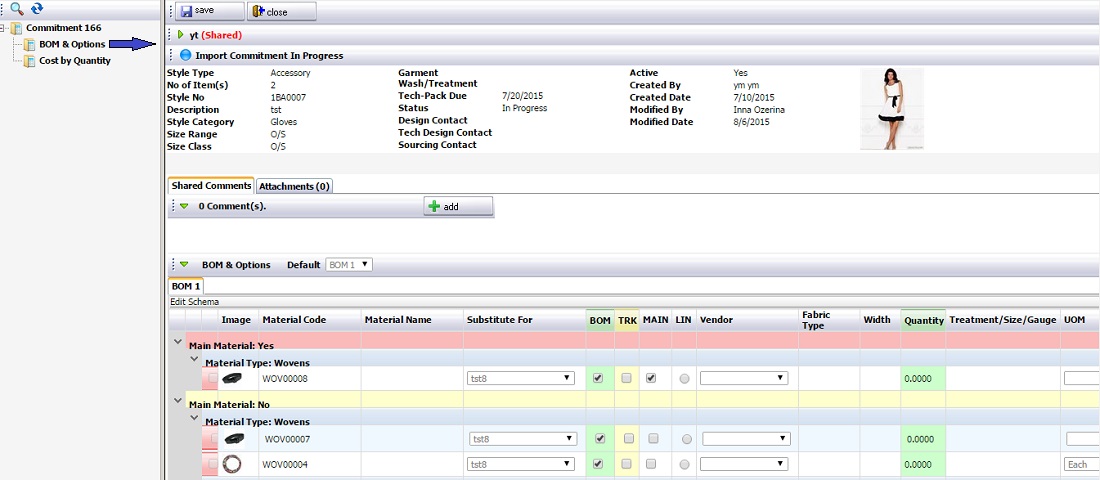The width and height of the screenshot is (1100, 480).
Task: Click the add comment button
Action: (x=458, y=206)
